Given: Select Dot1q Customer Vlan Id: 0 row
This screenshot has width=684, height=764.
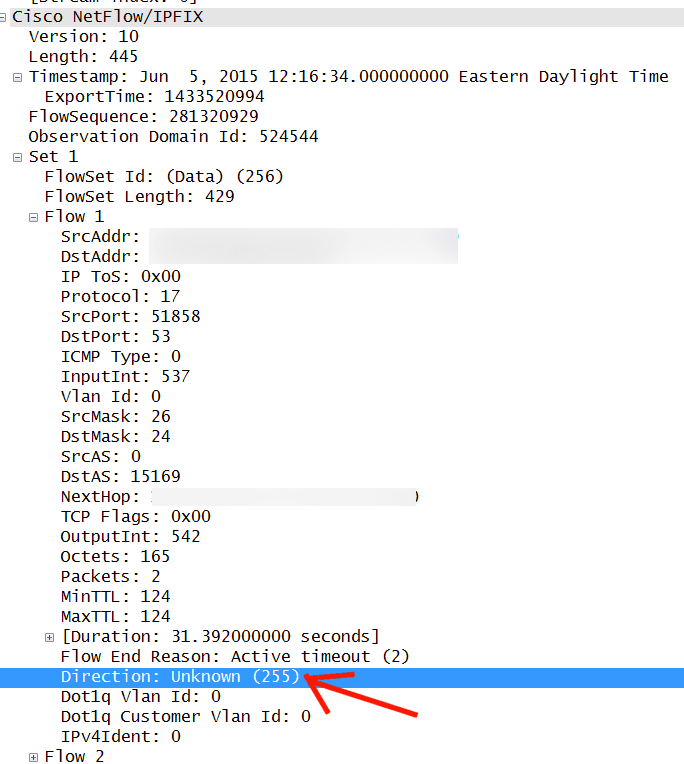Looking at the screenshot, I should (x=186, y=716).
